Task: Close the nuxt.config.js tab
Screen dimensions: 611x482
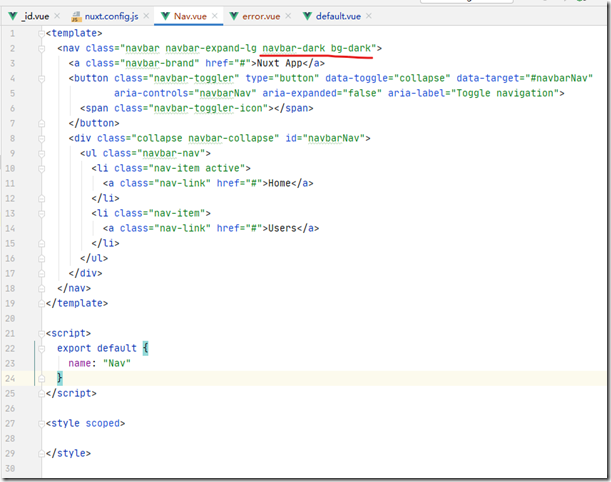Action: [146, 16]
